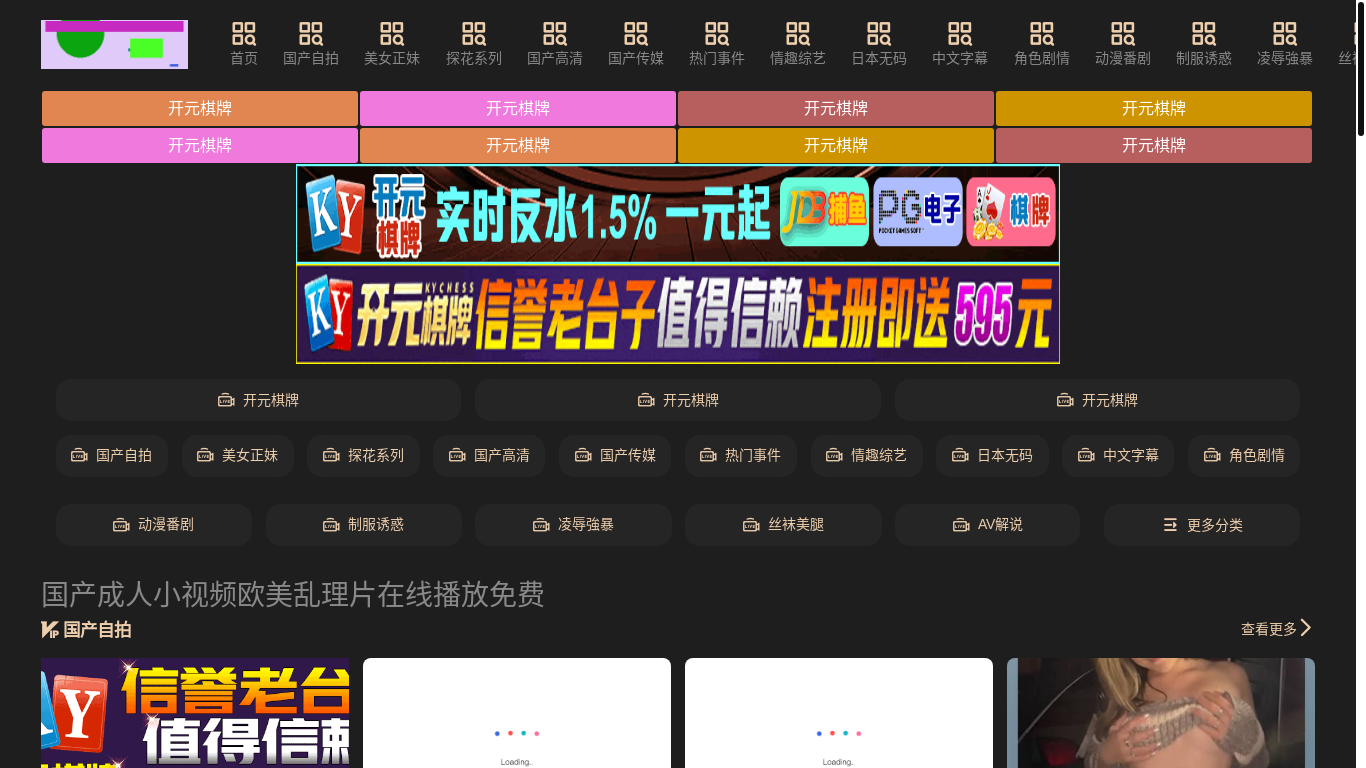Viewport: 1366px width, 768px height.
Task: Click the rightmost wide 开元棋牌 pill link
Action: (1097, 400)
